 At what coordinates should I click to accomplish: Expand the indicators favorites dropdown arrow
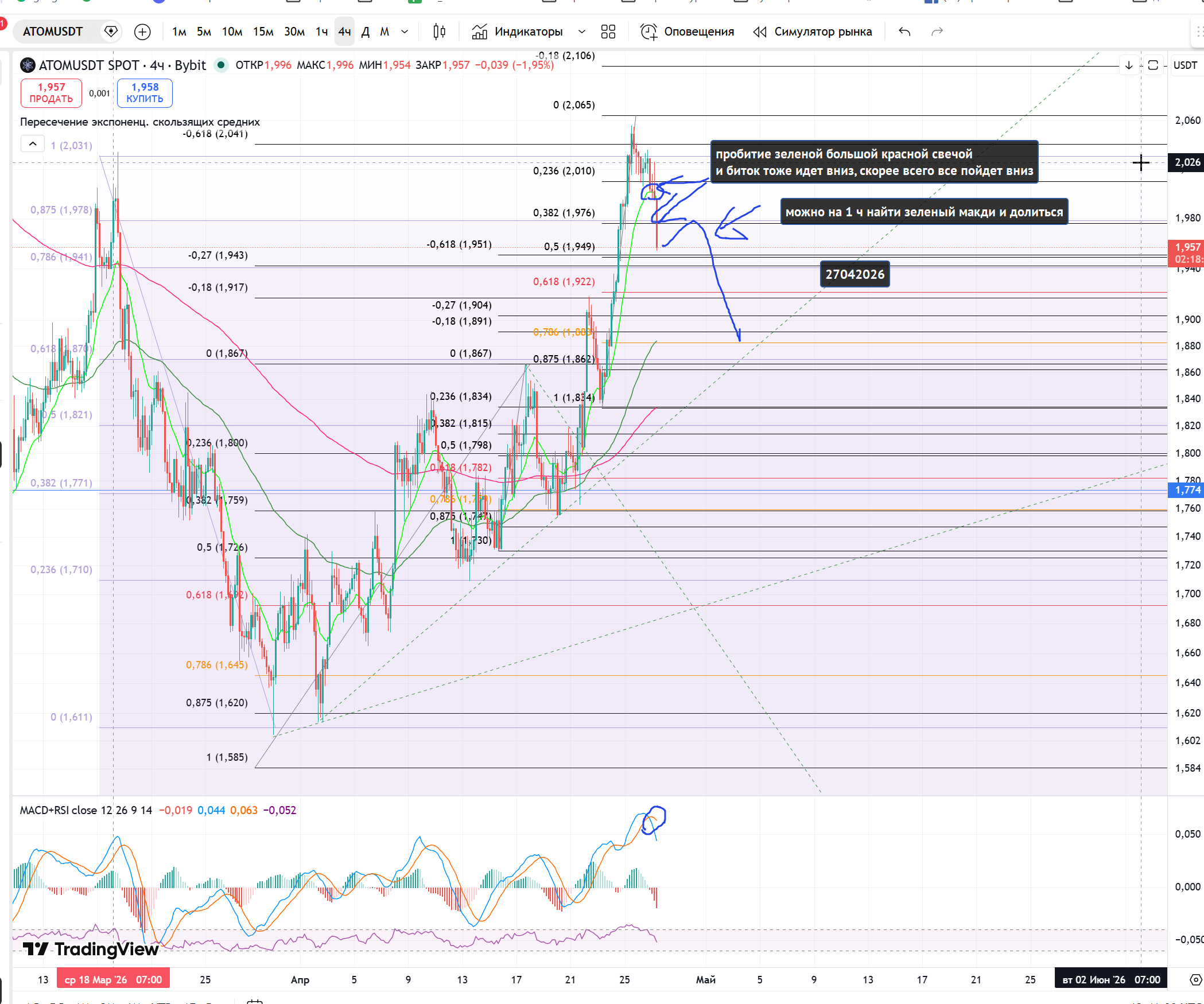tap(581, 32)
